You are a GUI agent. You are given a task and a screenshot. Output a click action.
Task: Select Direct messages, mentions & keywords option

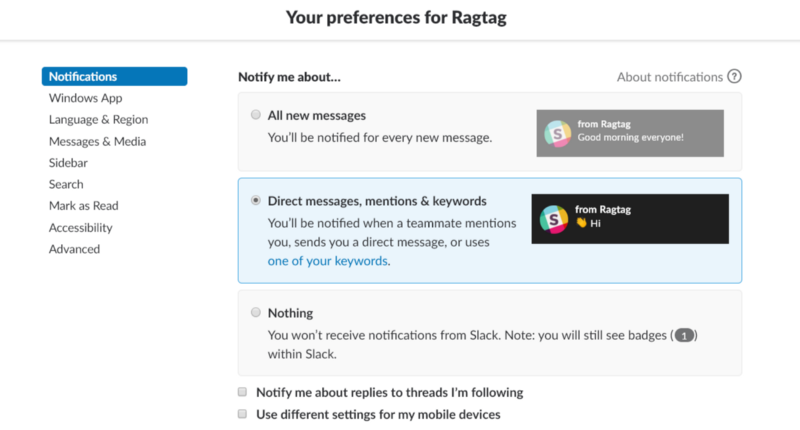256,200
